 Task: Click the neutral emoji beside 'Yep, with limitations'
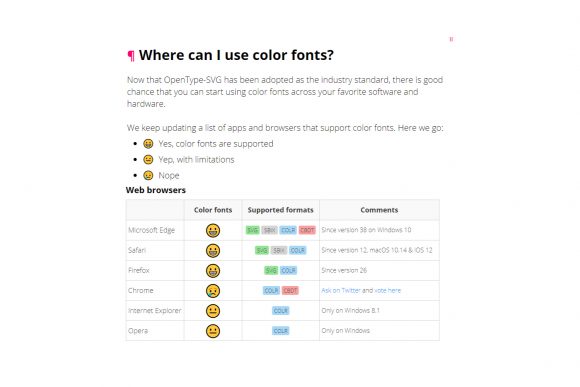[x=148, y=159]
